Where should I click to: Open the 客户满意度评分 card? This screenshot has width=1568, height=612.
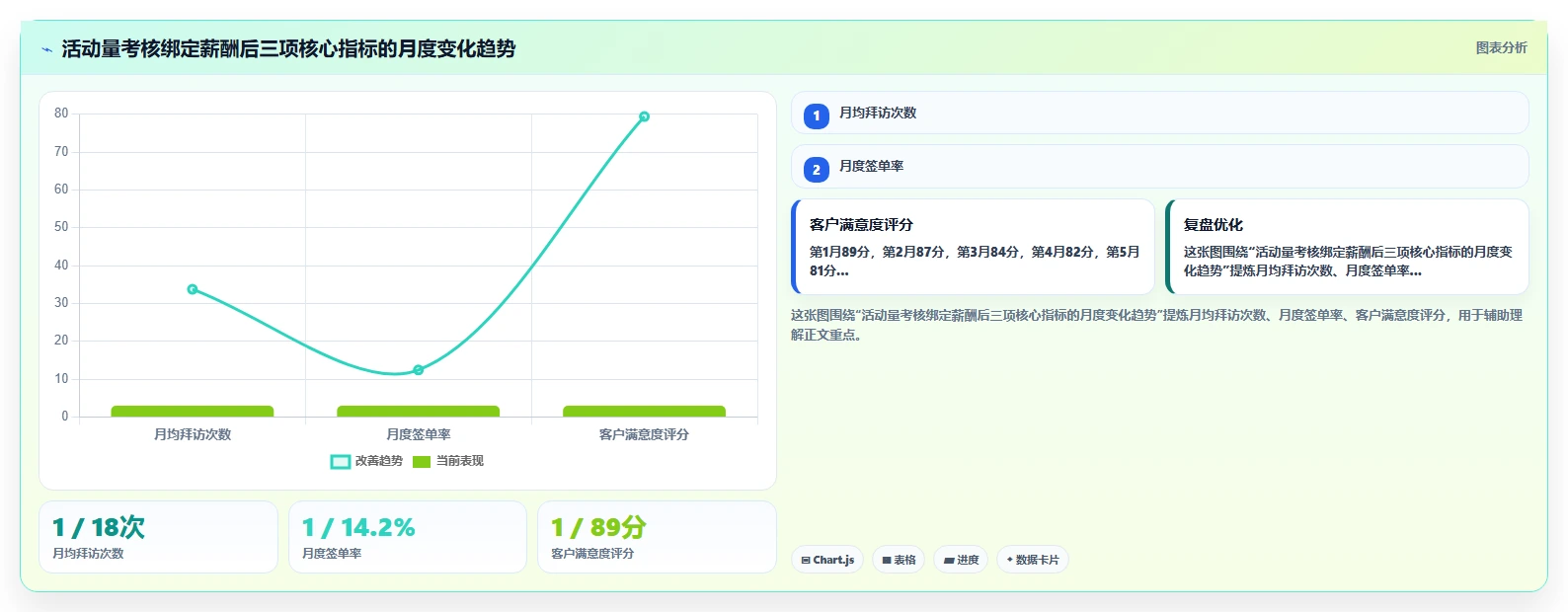point(974,247)
